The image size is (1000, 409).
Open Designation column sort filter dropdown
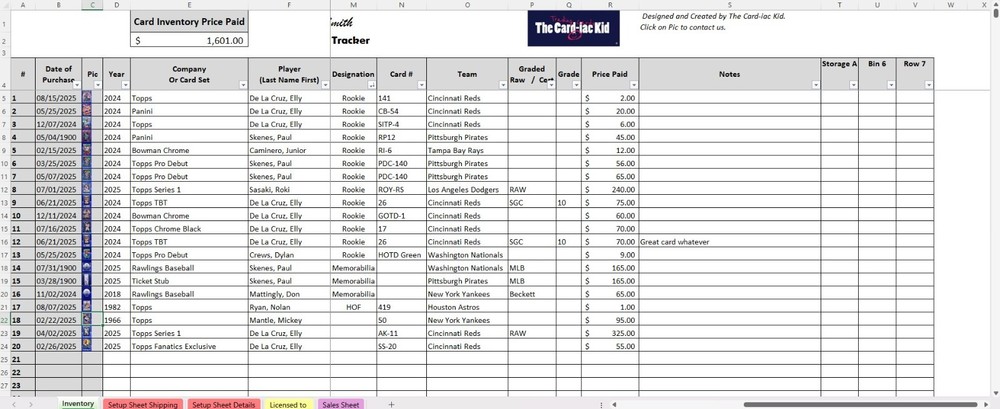click(371, 85)
